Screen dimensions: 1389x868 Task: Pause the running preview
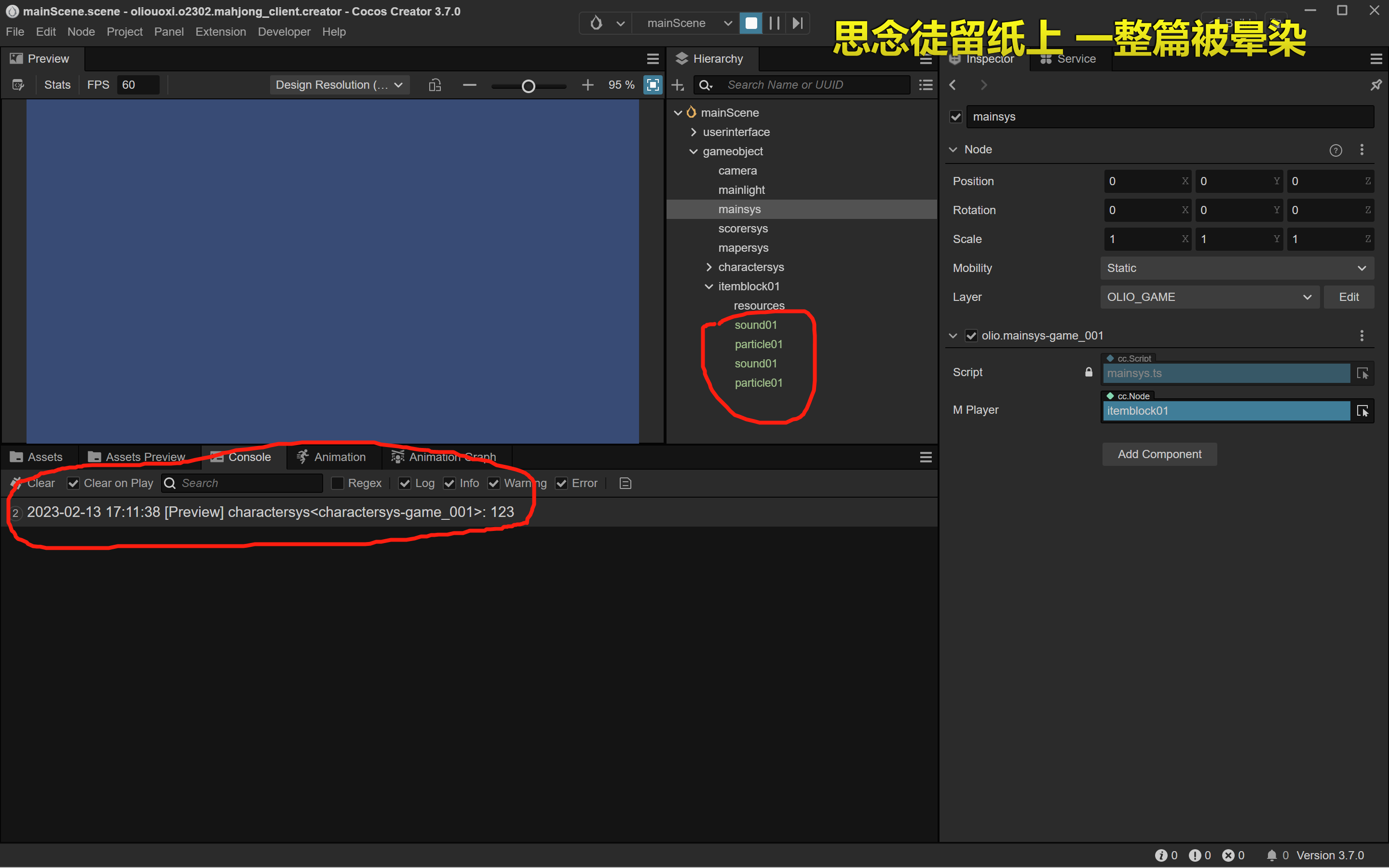[774, 23]
